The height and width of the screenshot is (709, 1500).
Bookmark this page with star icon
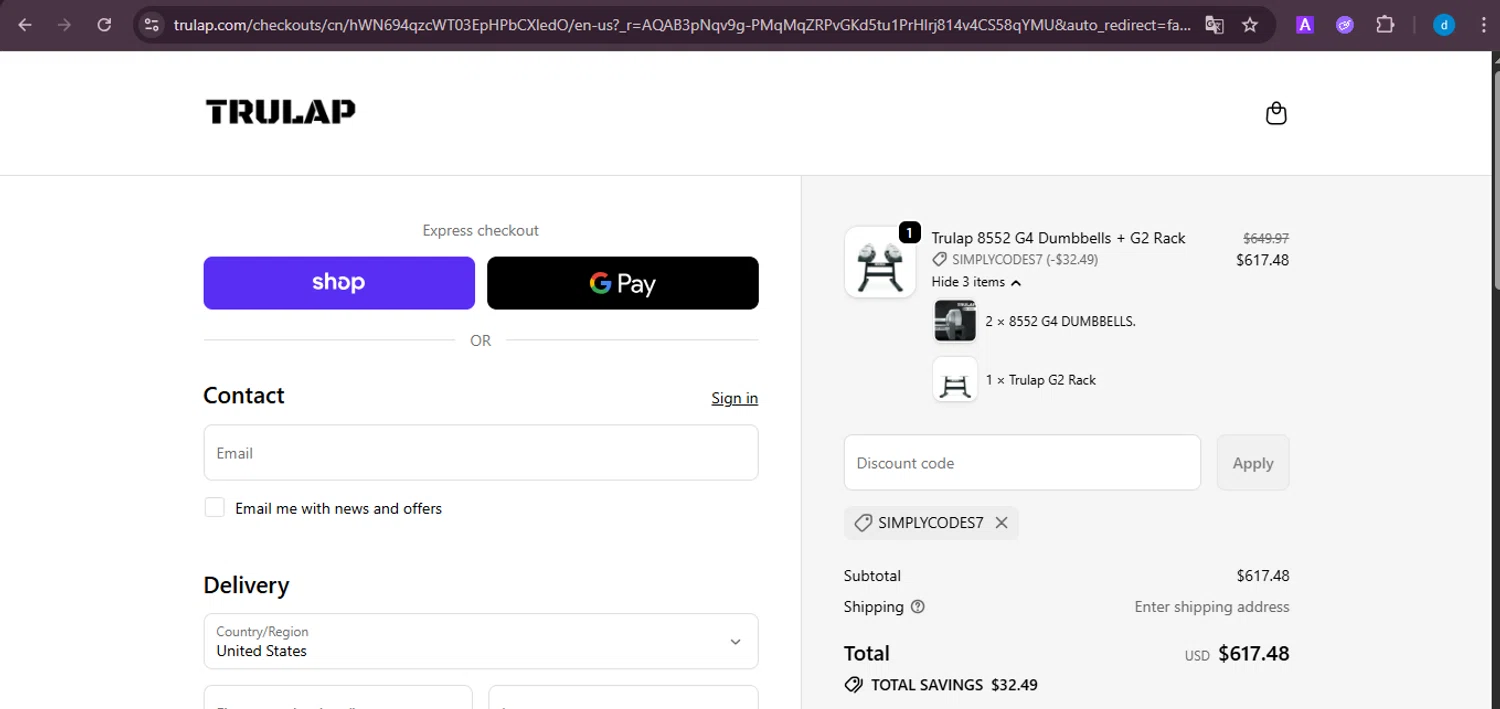point(1250,25)
